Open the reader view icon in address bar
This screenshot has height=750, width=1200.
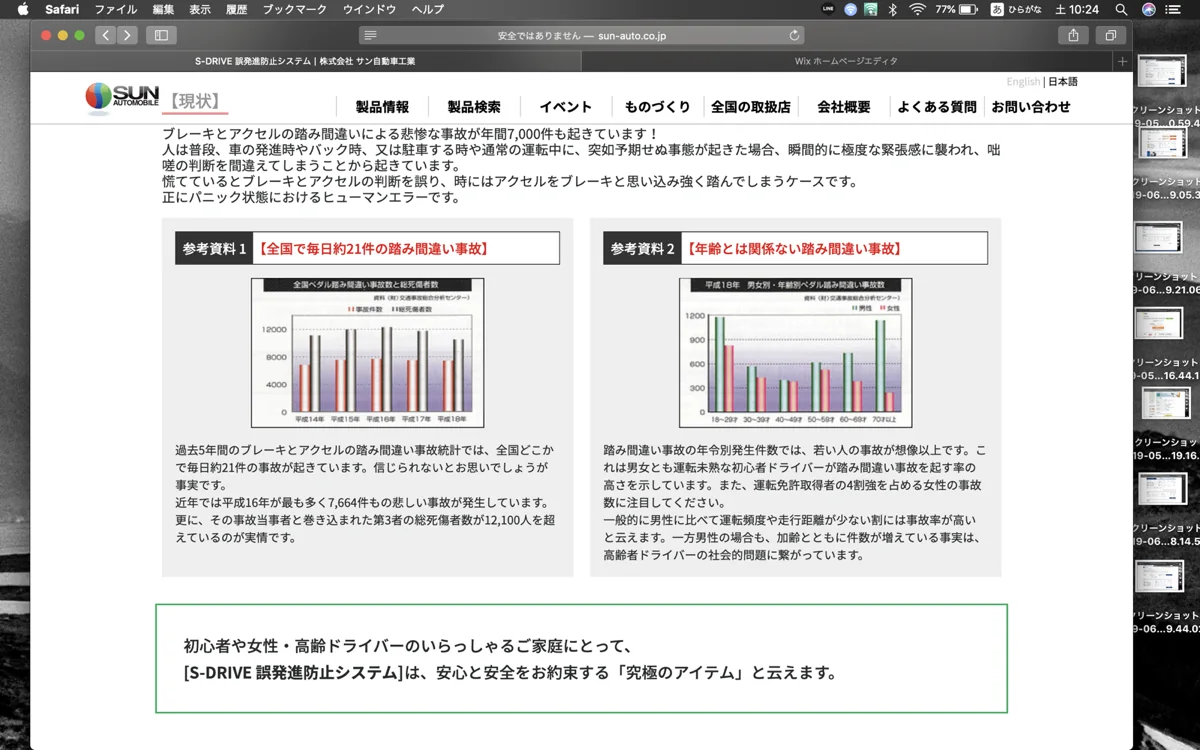pos(371,35)
